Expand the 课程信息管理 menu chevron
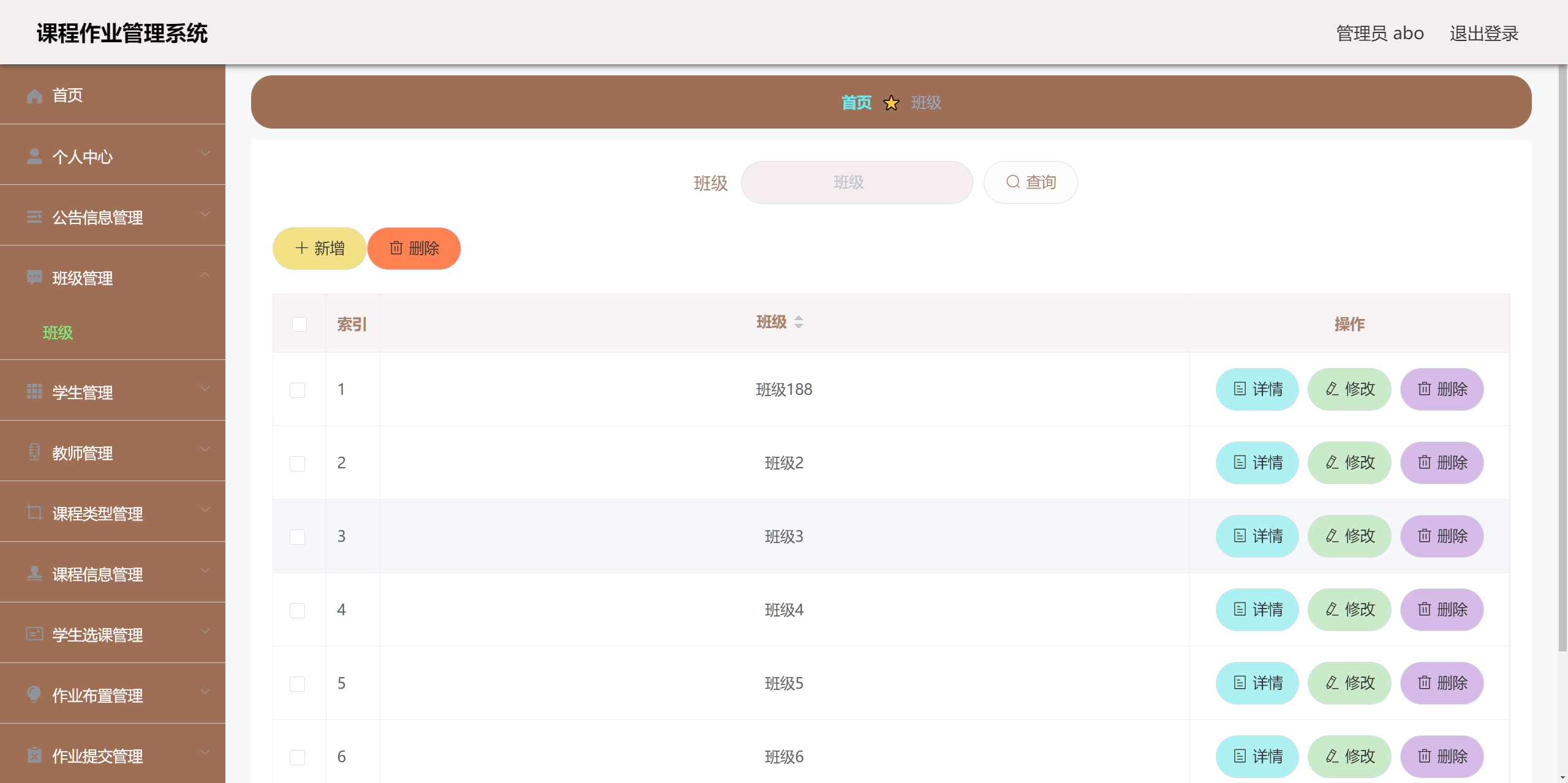1568x783 pixels. tap(205, 570)
